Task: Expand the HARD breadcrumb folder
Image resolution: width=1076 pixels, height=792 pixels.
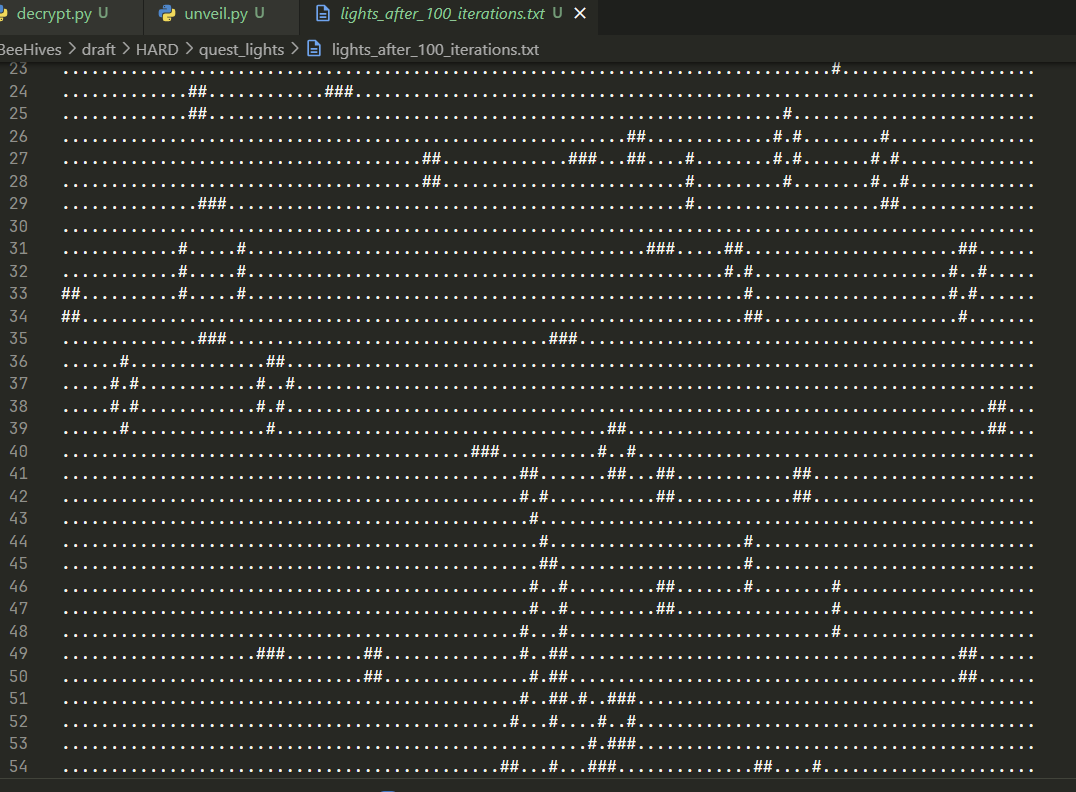Action: [157, 49]
